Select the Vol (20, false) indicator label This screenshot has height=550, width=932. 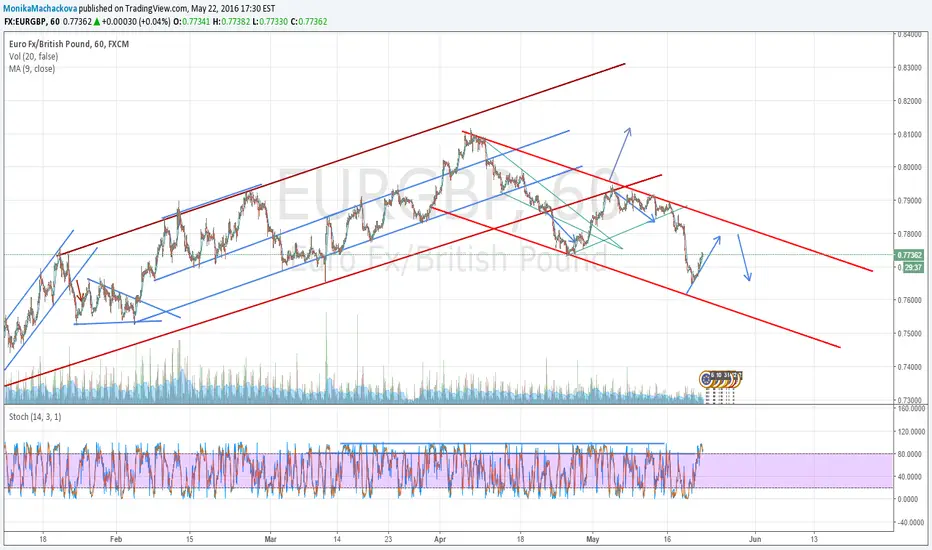click(x=33, y=56)
